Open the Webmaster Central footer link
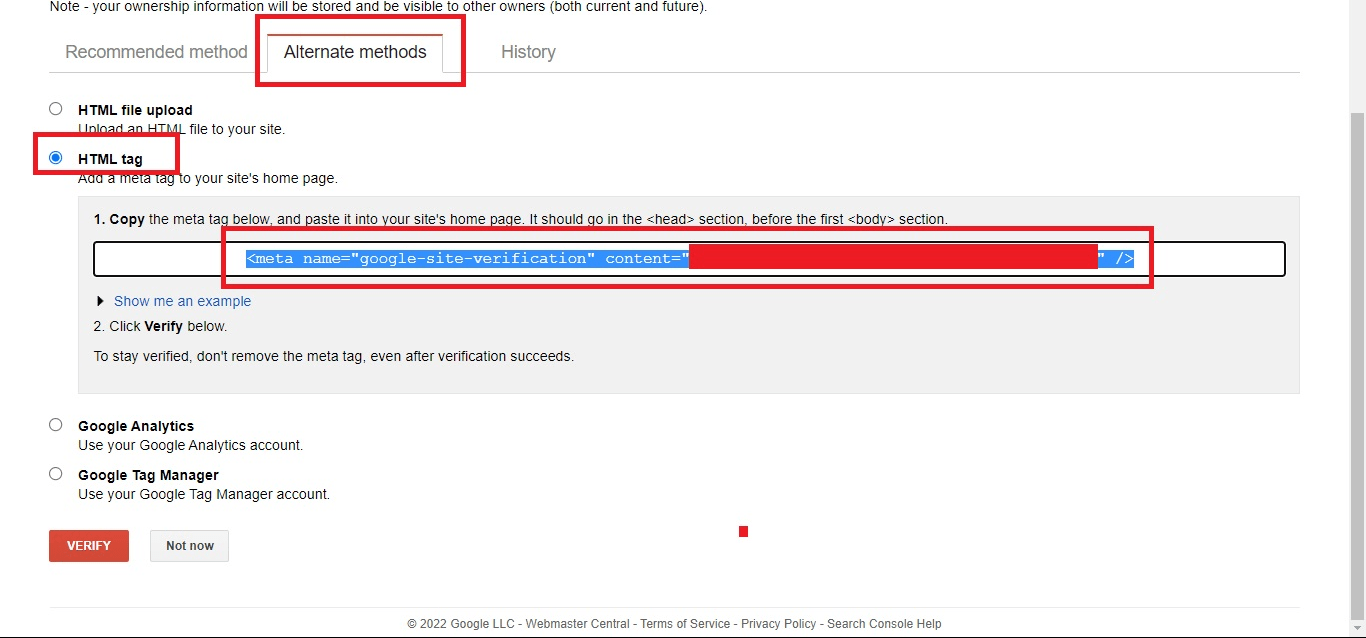Image resolution: width=1366 pixels, height=638 pixels. point(577,624)
